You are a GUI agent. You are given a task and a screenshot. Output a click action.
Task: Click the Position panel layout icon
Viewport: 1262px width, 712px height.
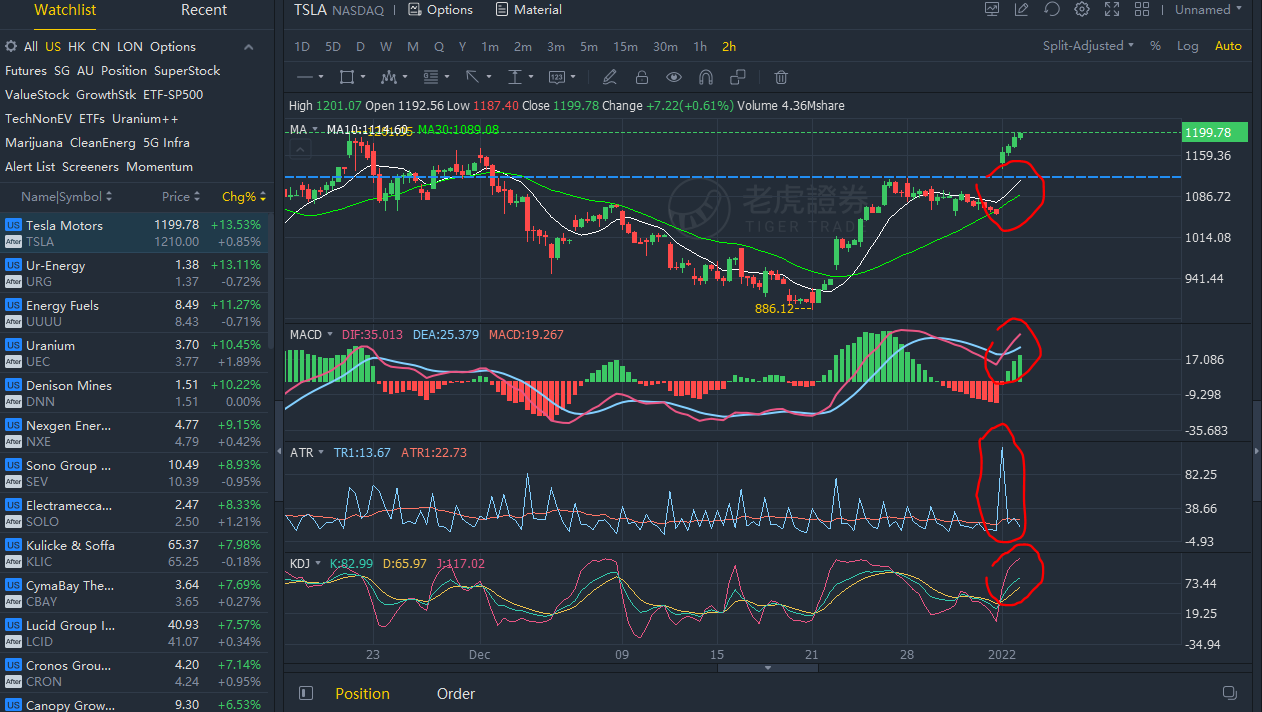pyautogui.click(x=307, y=693)
